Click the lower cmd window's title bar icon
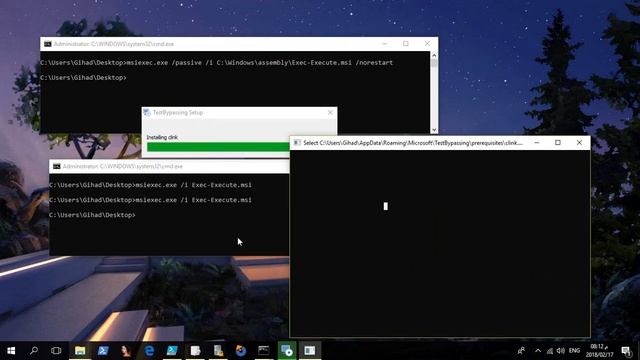Image resolution: width=640 pixels, height=360 pixels. (x=57, y=166)
